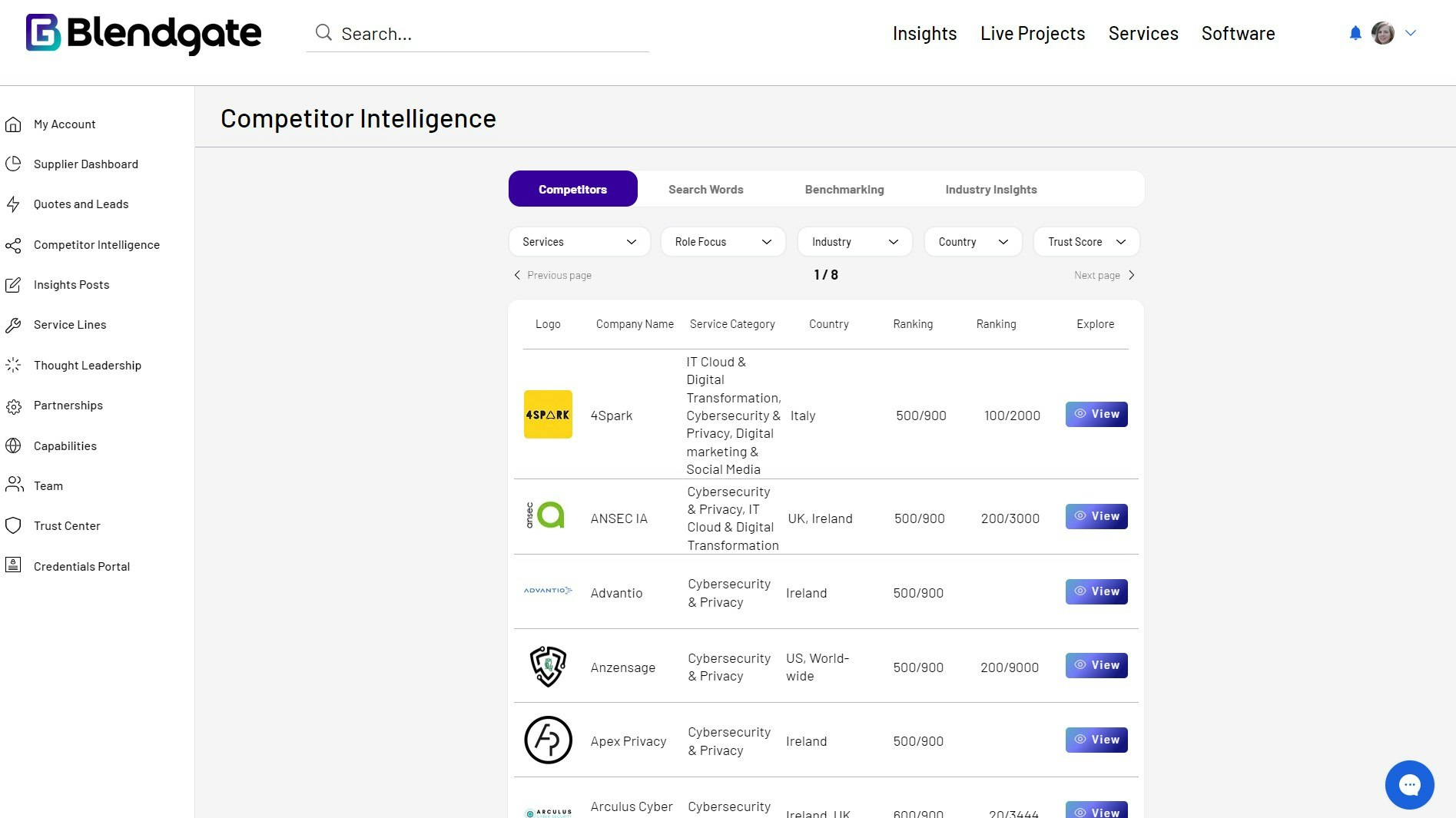This screenshot has height=818, width=1456.
Task: View the ANSEC IA competitor
Action: click(x=1096, y=516)
